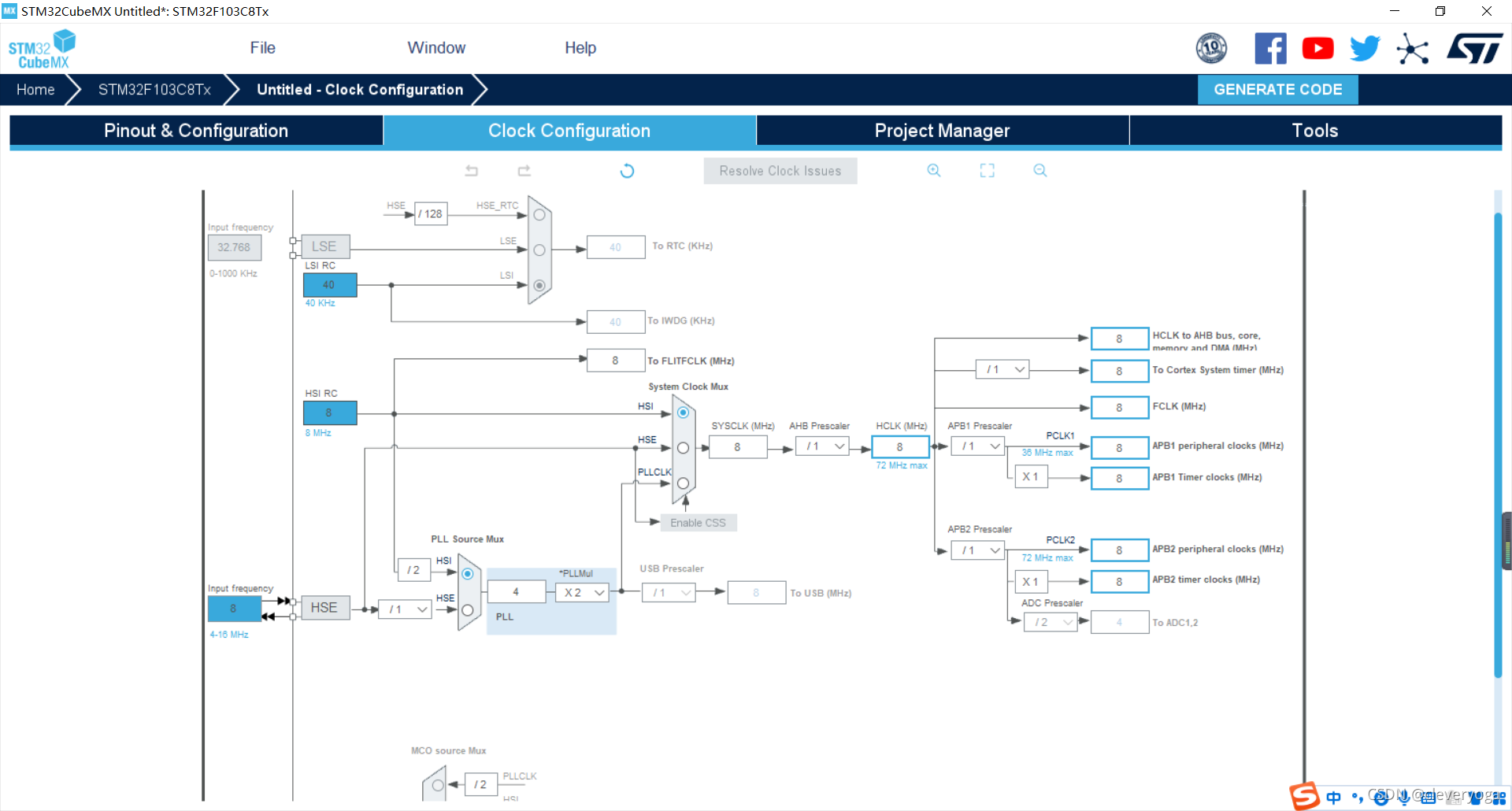The height and width of the screenshot is (811, 1512).
Task: Select the Clock Configuration tab
Action: click(569, 131)
